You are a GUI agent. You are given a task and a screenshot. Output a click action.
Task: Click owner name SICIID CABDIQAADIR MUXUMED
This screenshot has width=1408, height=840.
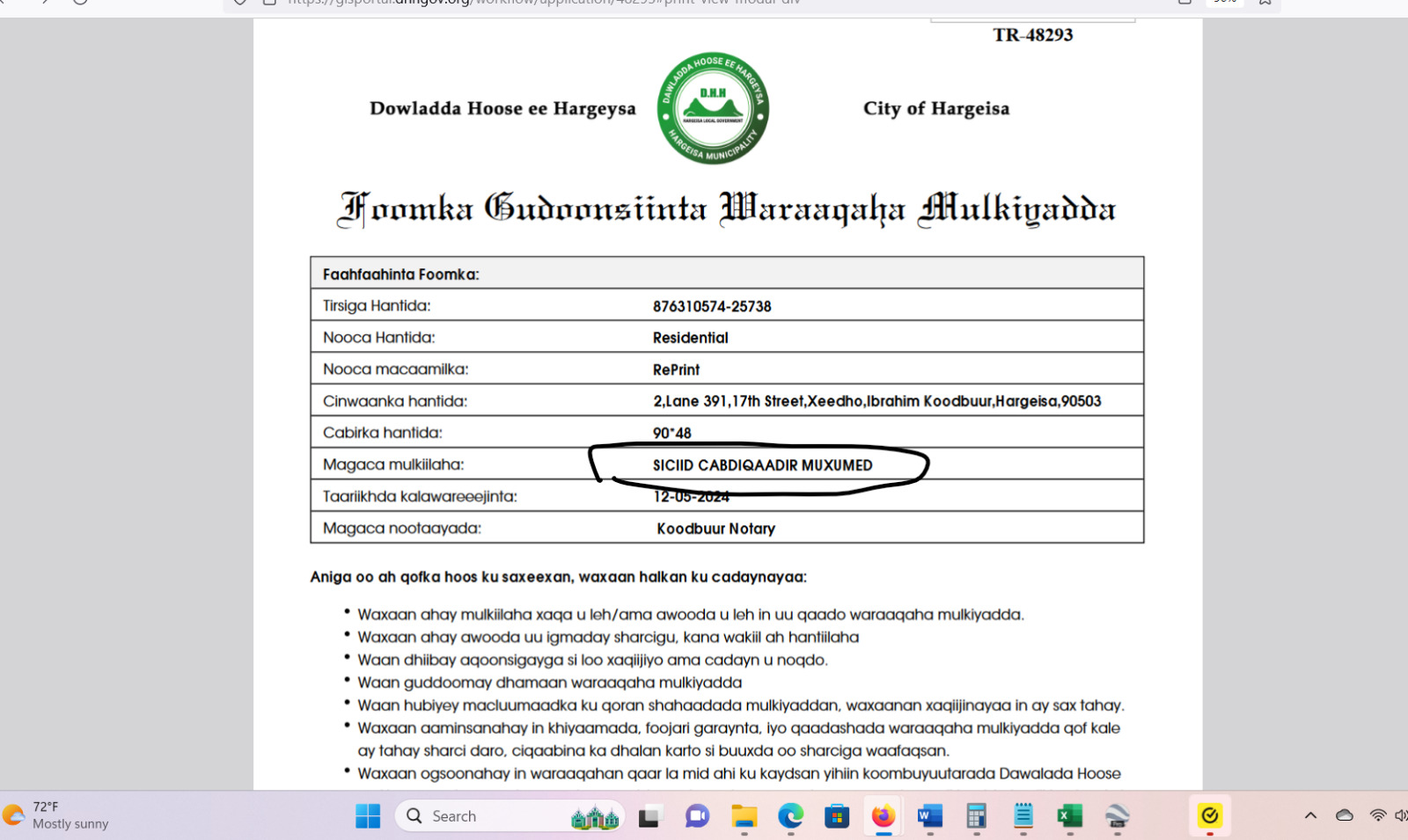pyautogui.click(x=763, y=465)
